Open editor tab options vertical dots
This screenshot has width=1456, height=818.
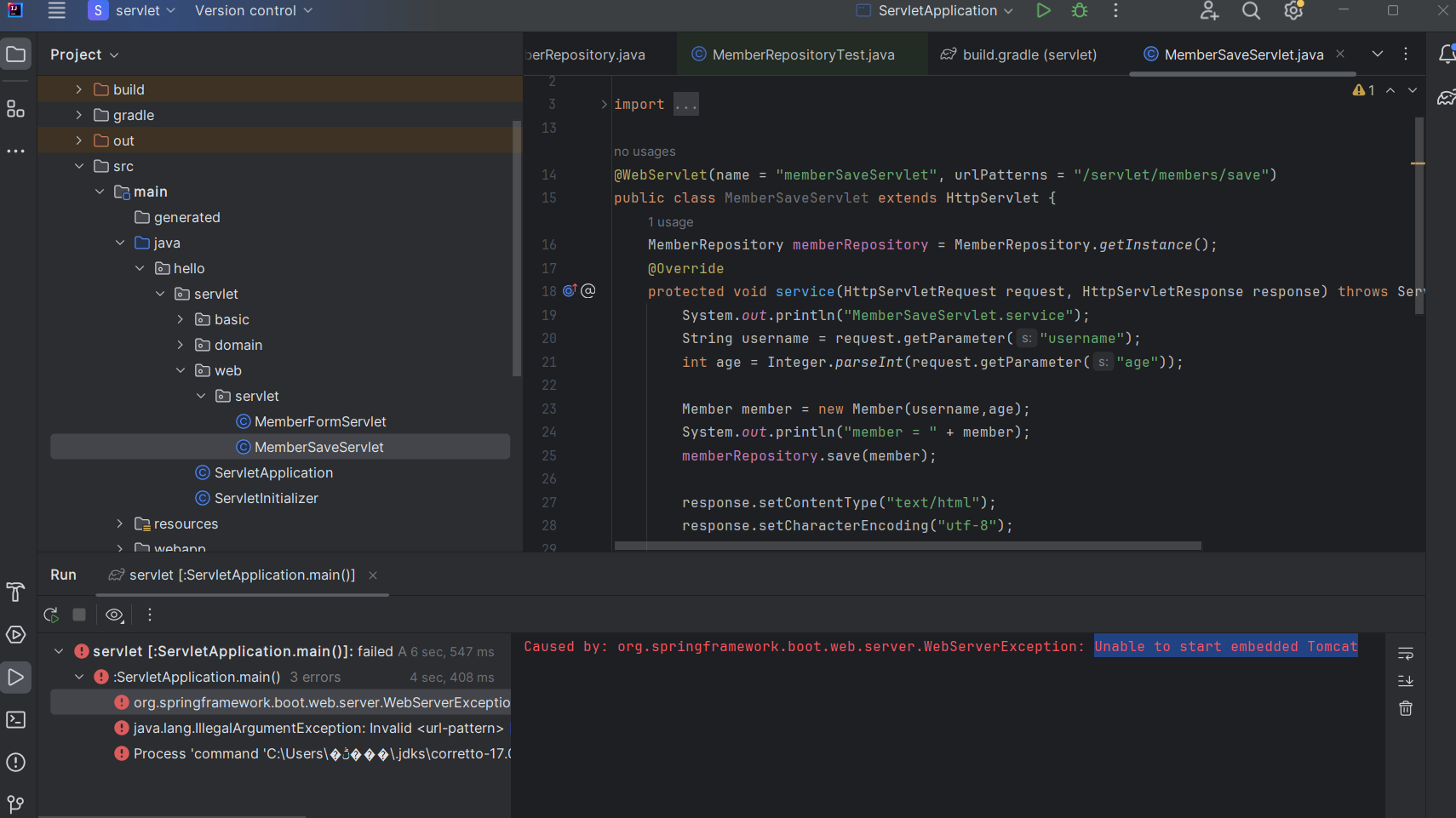1406,54
